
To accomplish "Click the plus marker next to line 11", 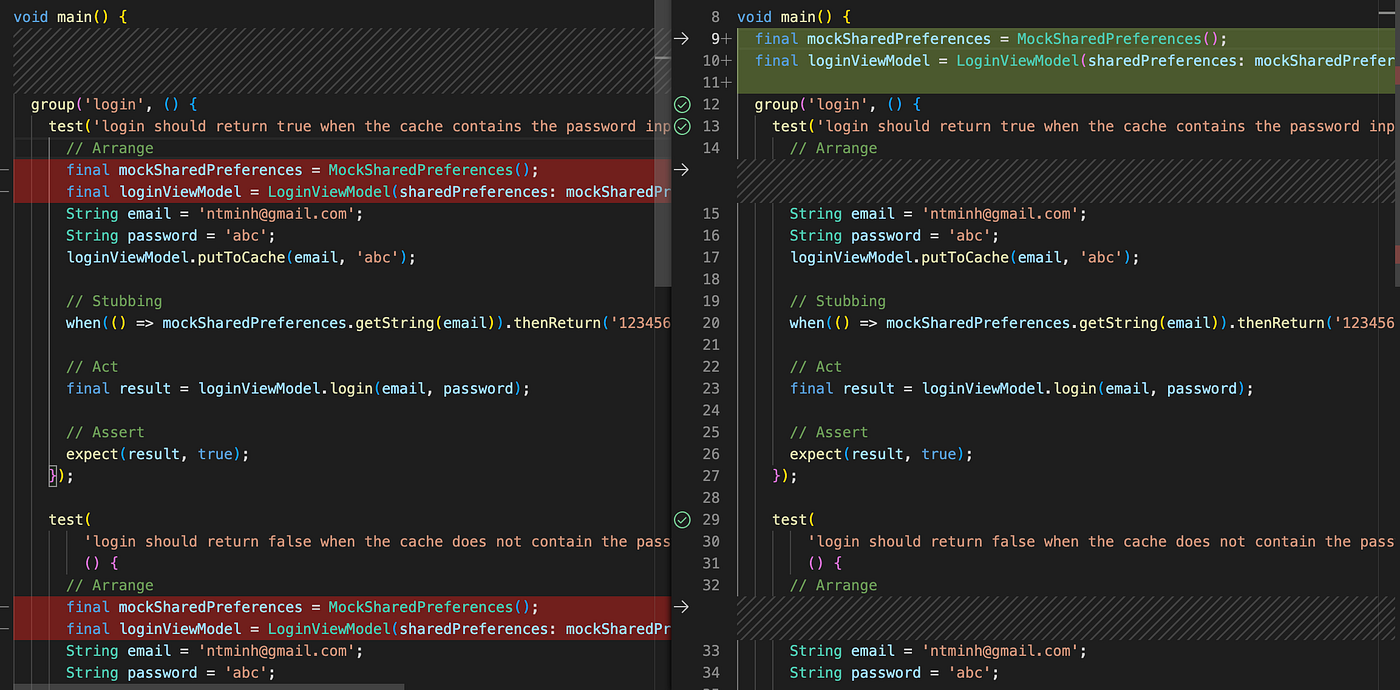I will (727, 82).
